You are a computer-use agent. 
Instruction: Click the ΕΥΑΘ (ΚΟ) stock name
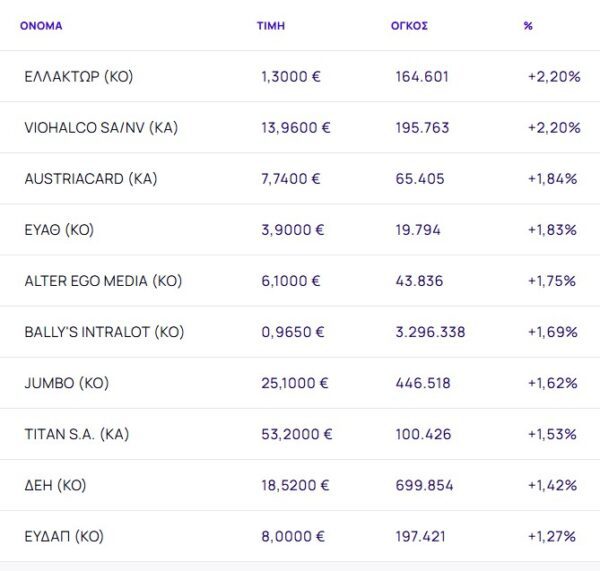click(59, 230)
